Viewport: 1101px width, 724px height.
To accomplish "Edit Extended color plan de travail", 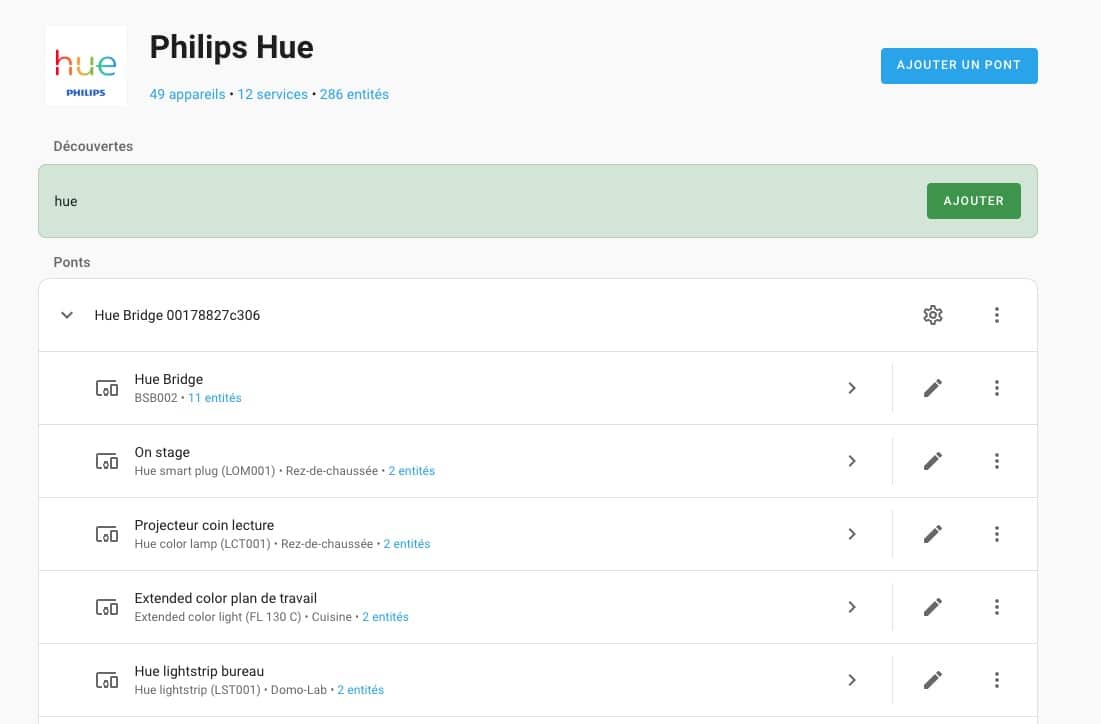I will pos(932,607).
